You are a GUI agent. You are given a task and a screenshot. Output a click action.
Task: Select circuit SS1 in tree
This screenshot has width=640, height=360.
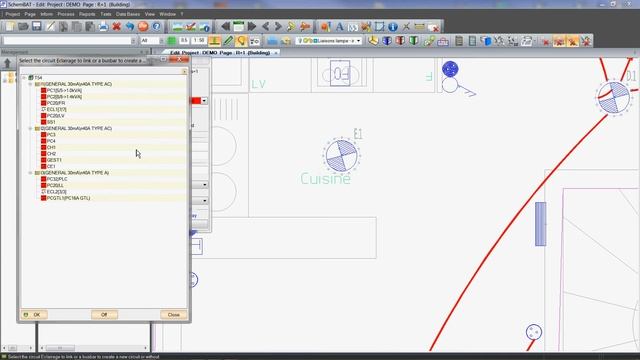coord(51,122)
